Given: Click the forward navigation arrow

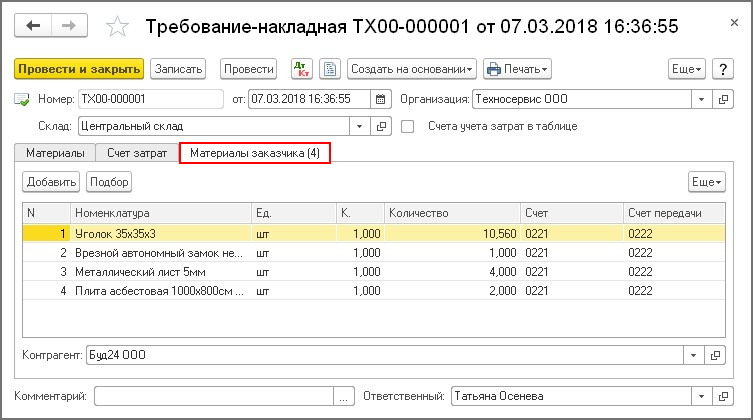Looking at the screenshot, I should [x=68, y=24].
